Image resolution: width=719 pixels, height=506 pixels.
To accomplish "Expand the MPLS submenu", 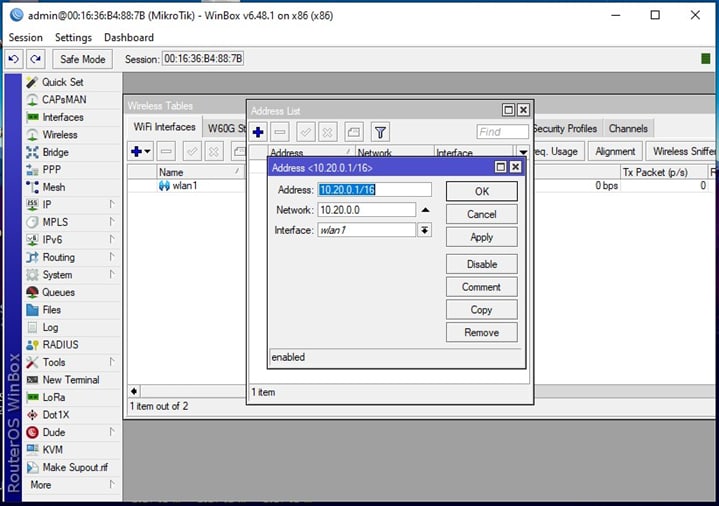I will pos(111,222).
